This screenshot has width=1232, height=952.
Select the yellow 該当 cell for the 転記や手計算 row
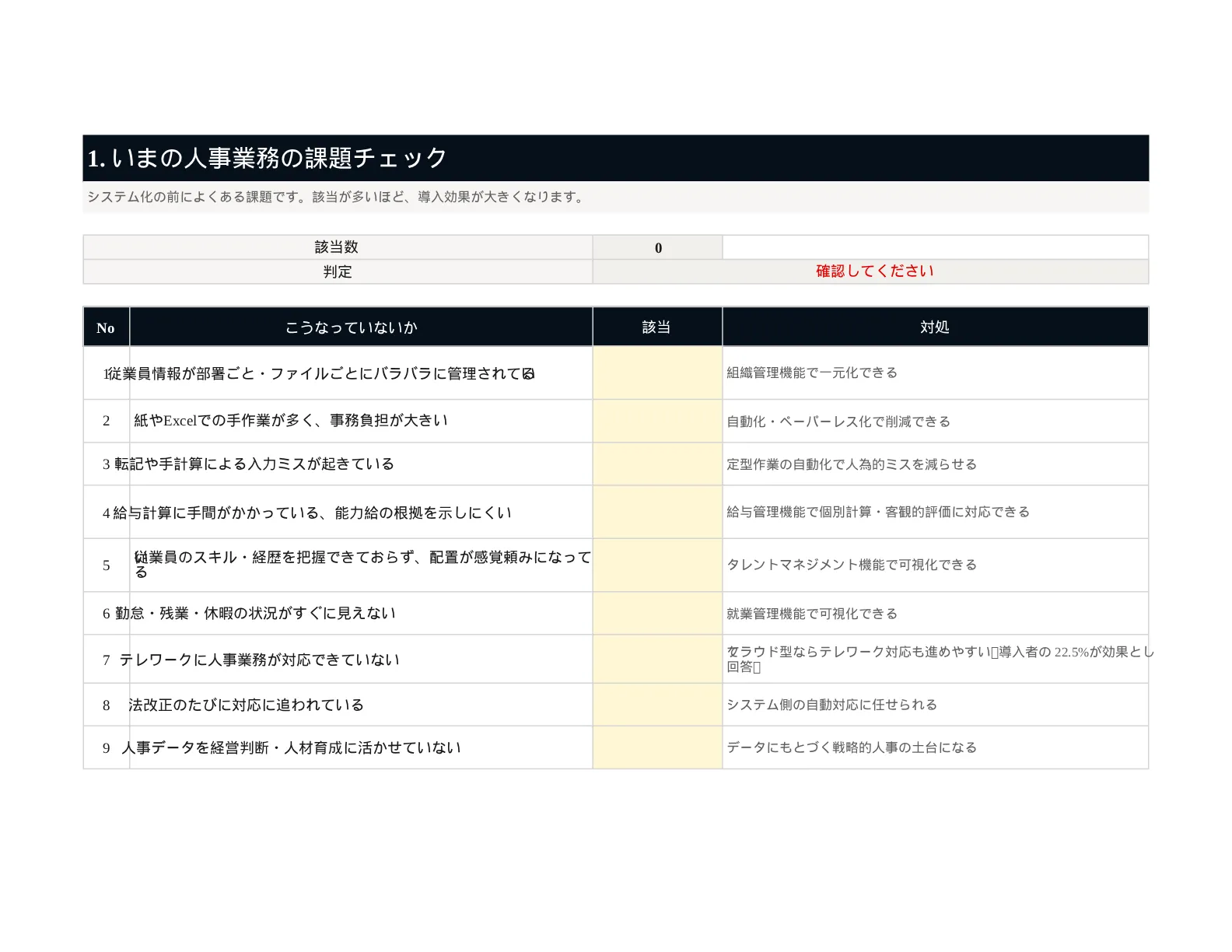[x=658, y=464]
